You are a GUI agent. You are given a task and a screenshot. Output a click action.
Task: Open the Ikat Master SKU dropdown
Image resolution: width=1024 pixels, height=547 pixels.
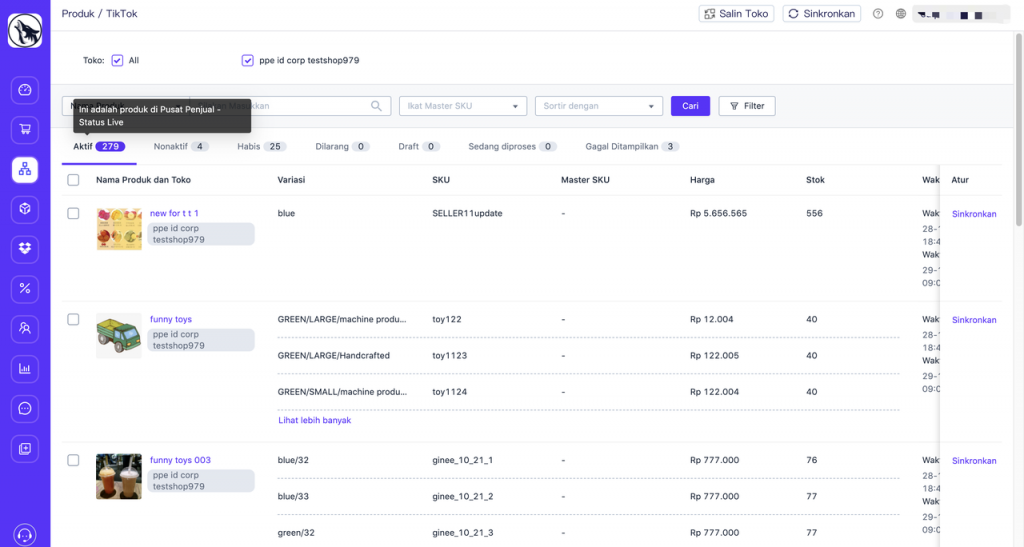(463, 106)
